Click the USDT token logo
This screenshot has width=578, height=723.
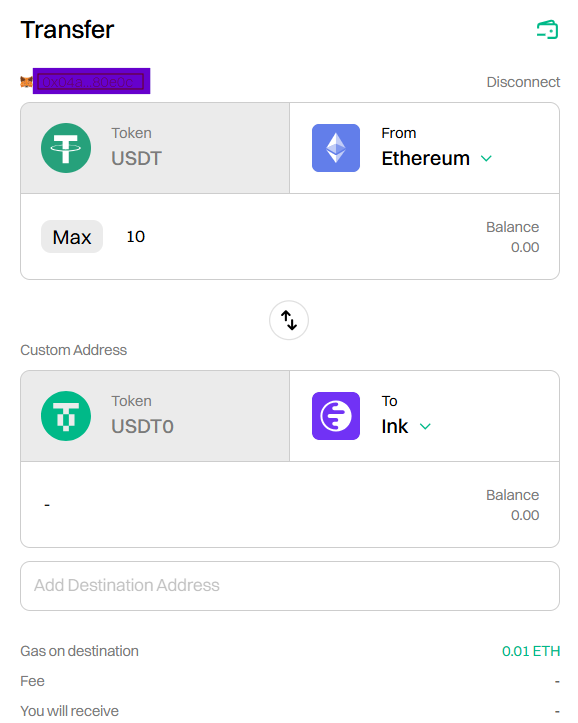(x=66, y=148)
